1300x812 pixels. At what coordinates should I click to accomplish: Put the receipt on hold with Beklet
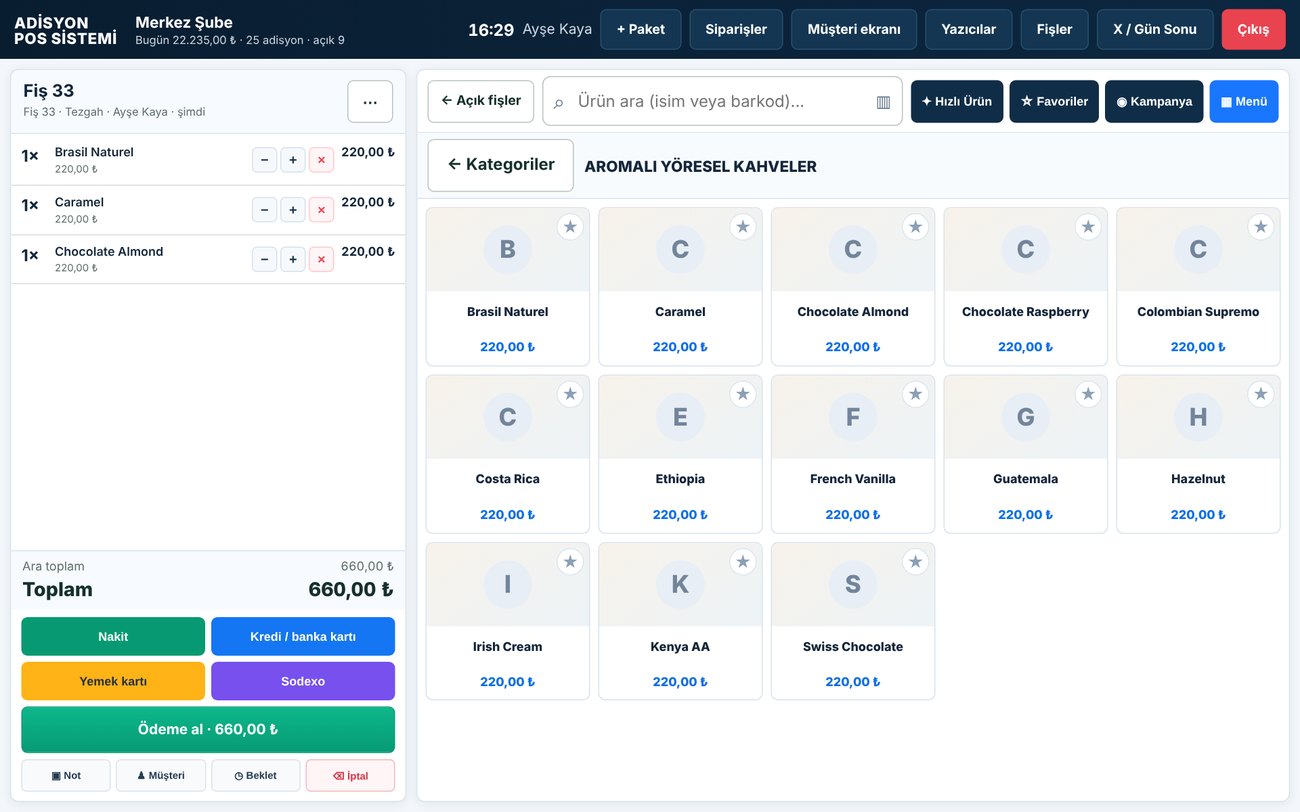(256, 776)
